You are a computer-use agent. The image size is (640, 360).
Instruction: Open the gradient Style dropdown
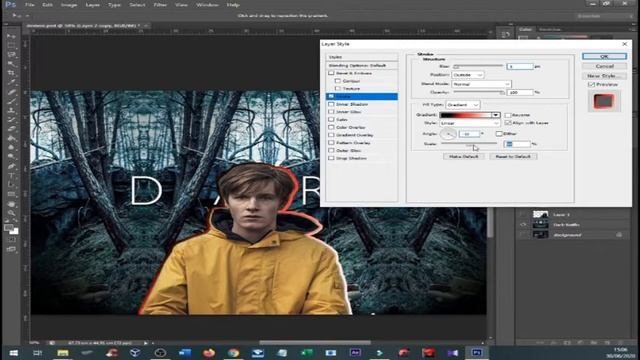pyautogui.click(x=470, y=123)
